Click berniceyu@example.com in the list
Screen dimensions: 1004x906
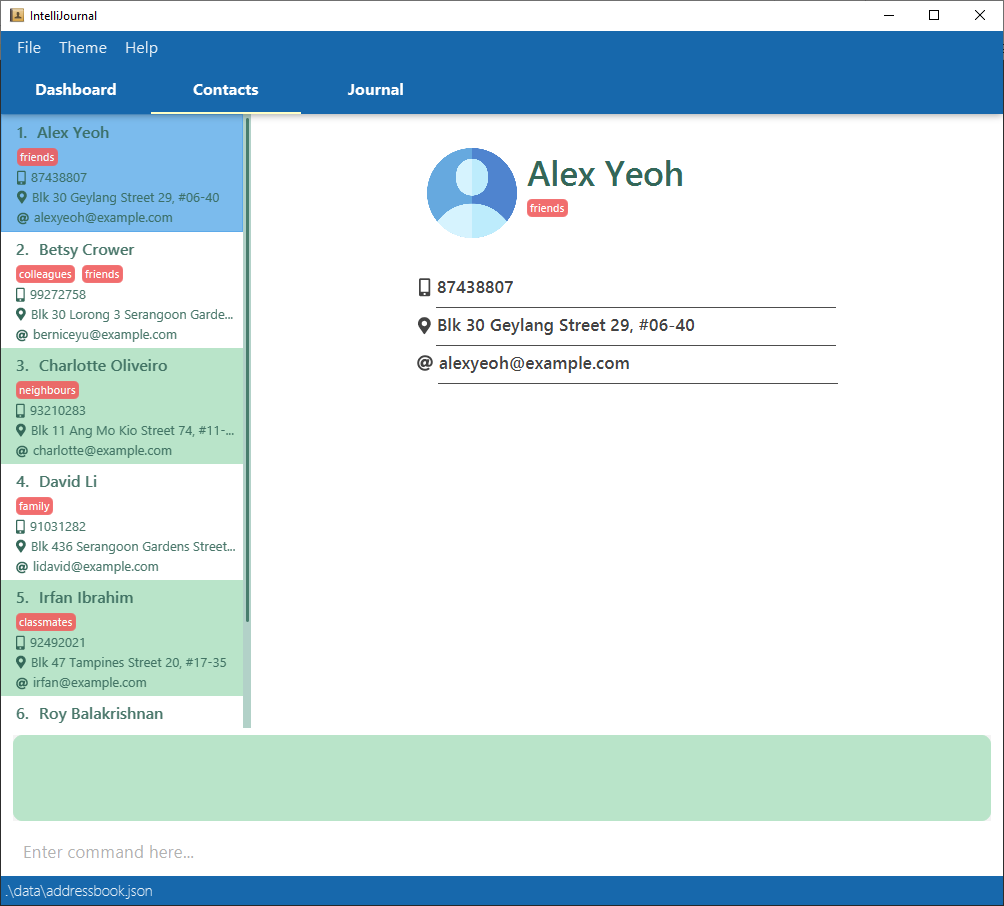click(x=105, y=335)
